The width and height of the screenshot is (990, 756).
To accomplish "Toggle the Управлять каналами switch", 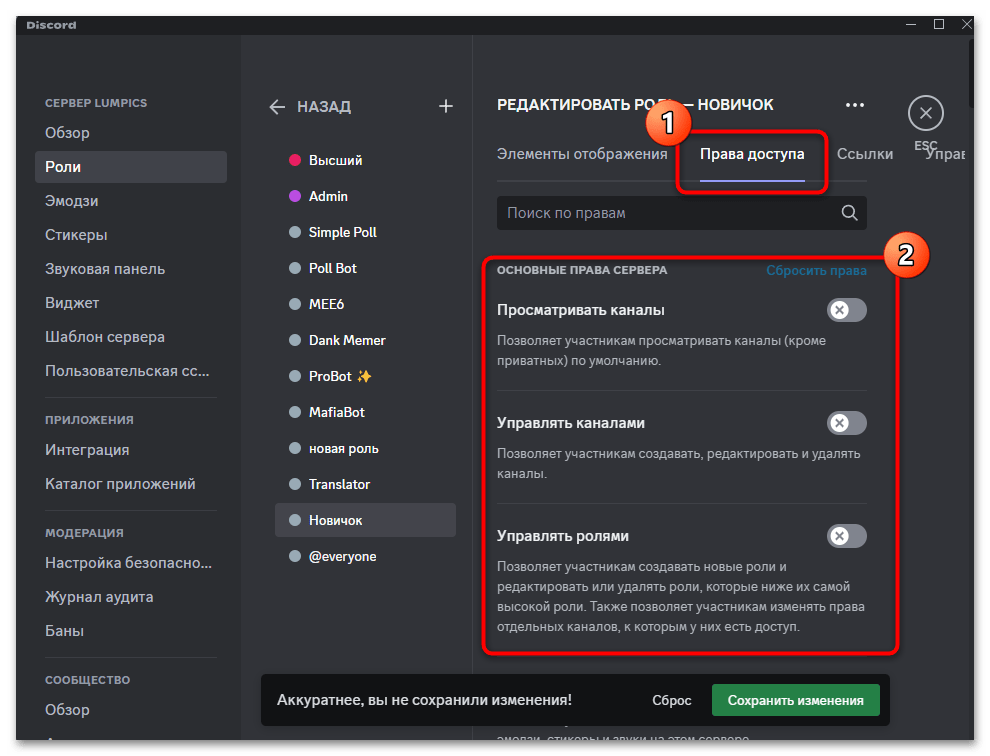I will 846,423.
